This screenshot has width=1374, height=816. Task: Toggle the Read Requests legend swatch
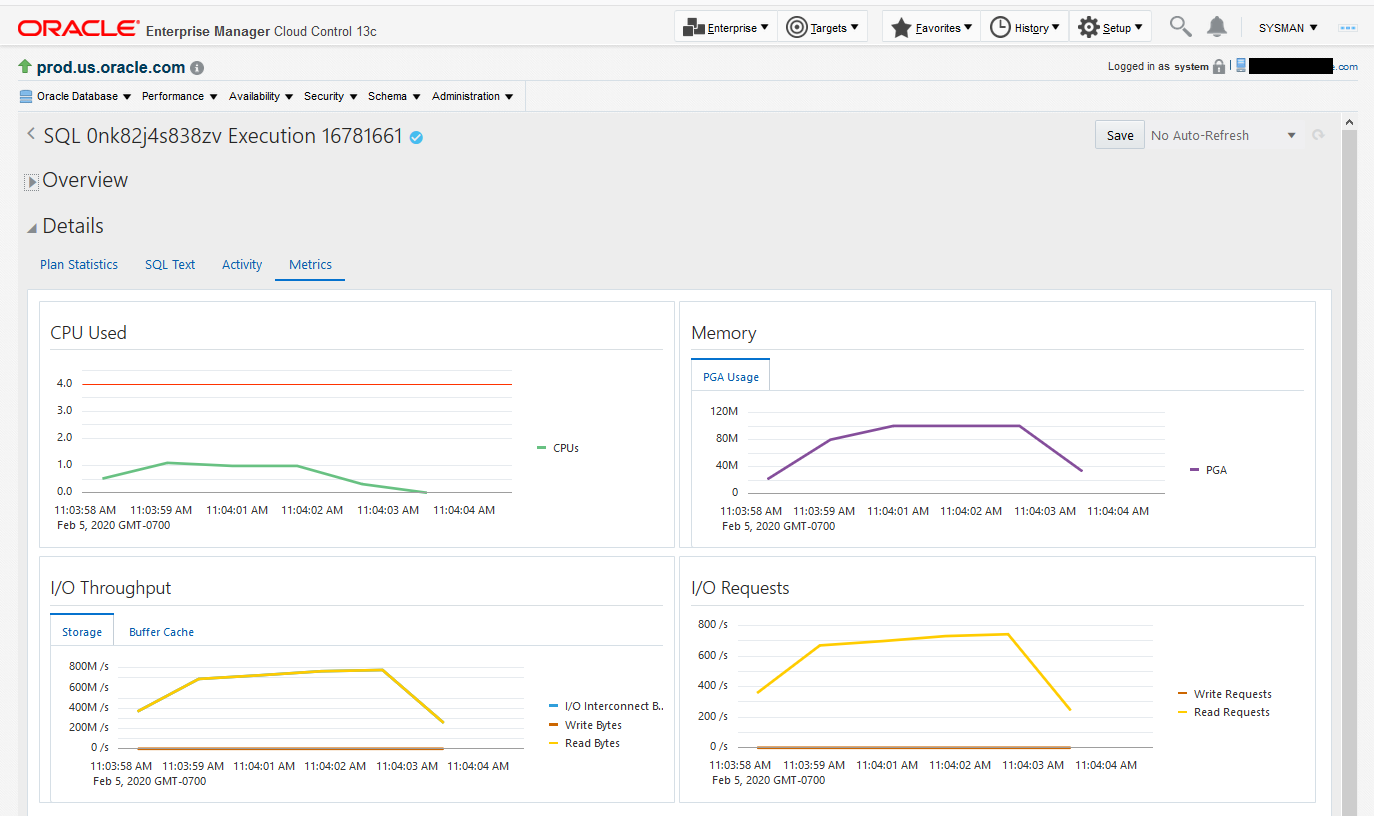(x=1184, y=712)
